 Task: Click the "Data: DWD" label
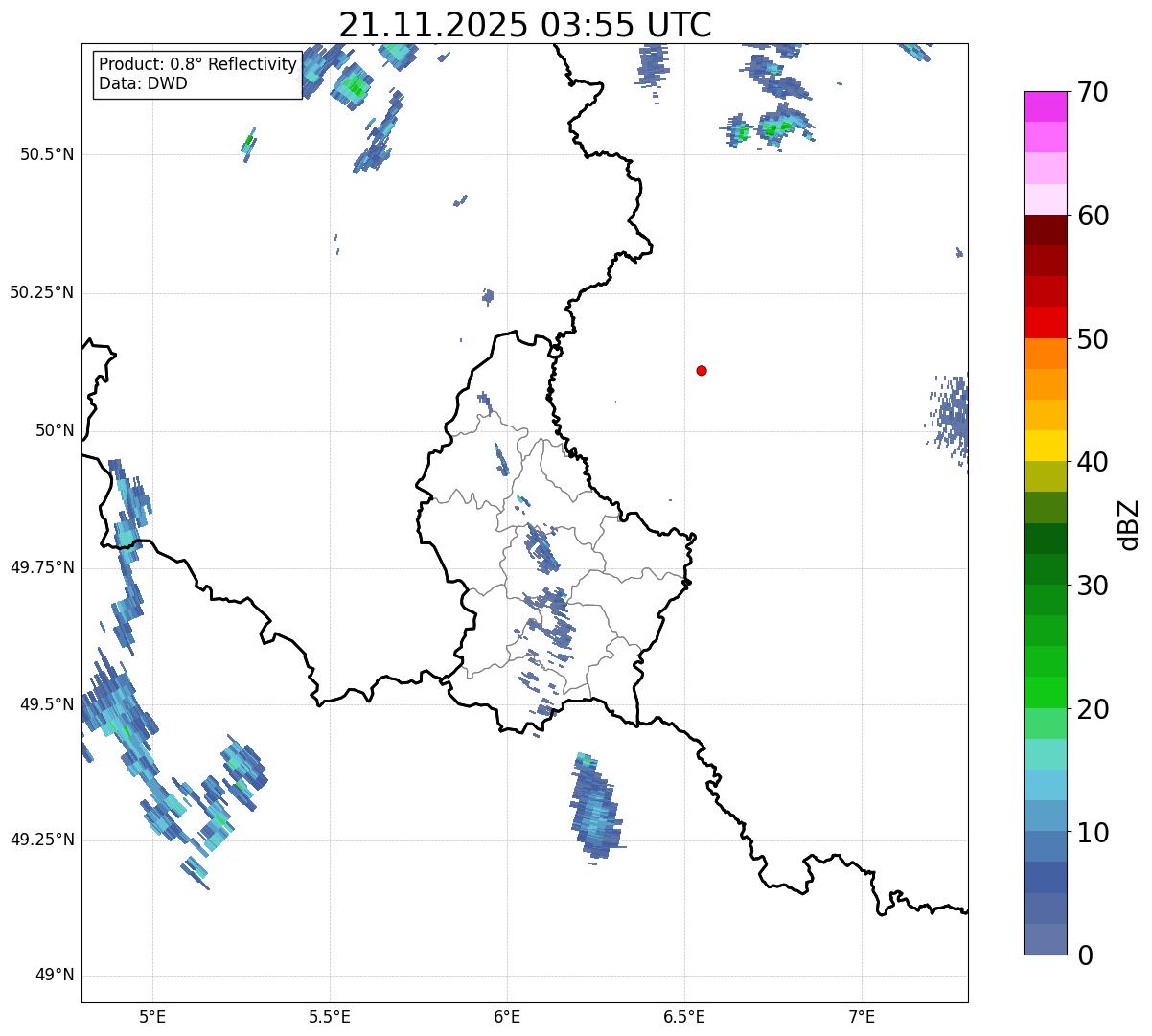144,83
